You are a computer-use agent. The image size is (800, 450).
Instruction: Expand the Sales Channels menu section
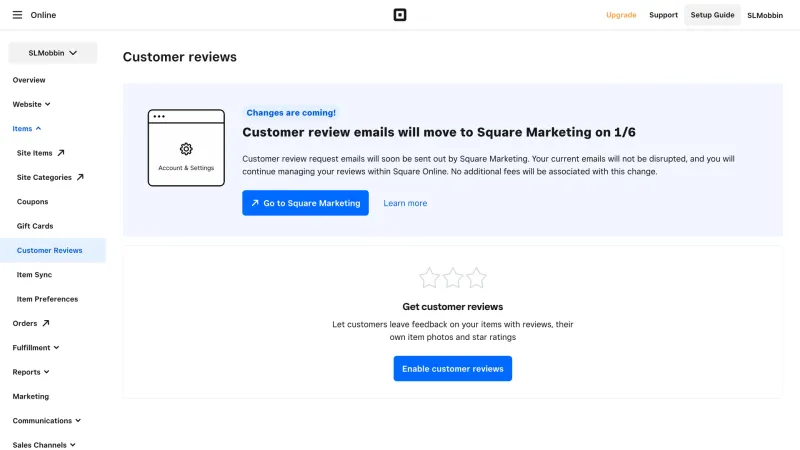tap(44, 445)
